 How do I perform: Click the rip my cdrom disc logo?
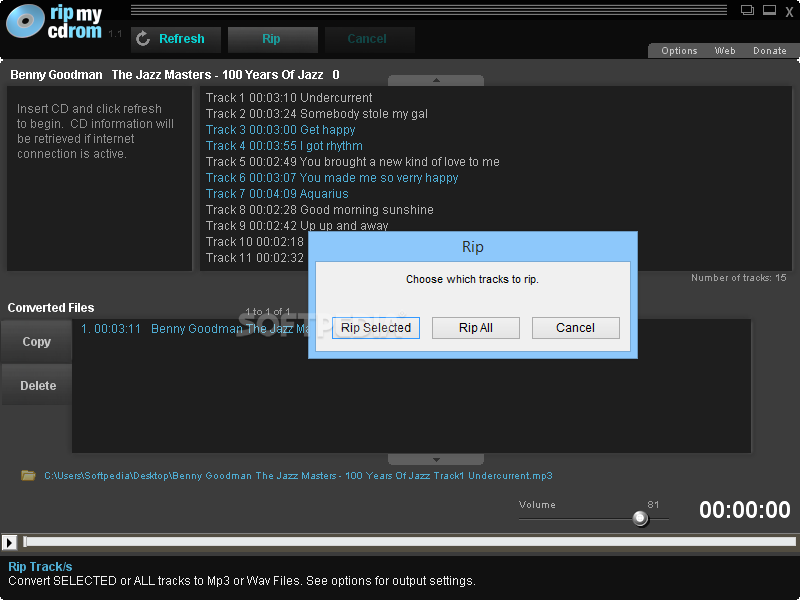pos(26,21)
